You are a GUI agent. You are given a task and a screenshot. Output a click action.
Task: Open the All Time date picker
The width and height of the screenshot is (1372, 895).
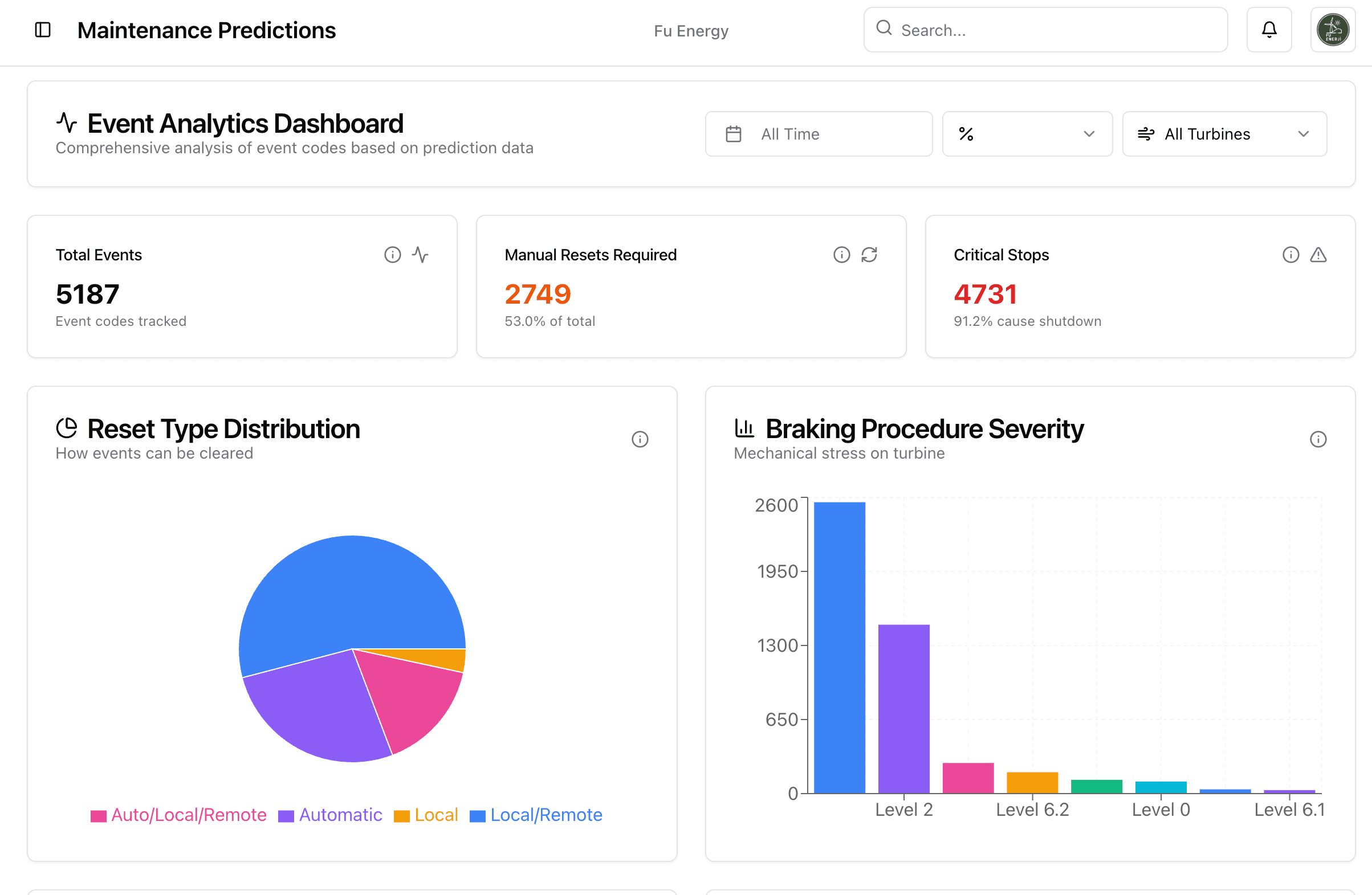pos(819,134)
